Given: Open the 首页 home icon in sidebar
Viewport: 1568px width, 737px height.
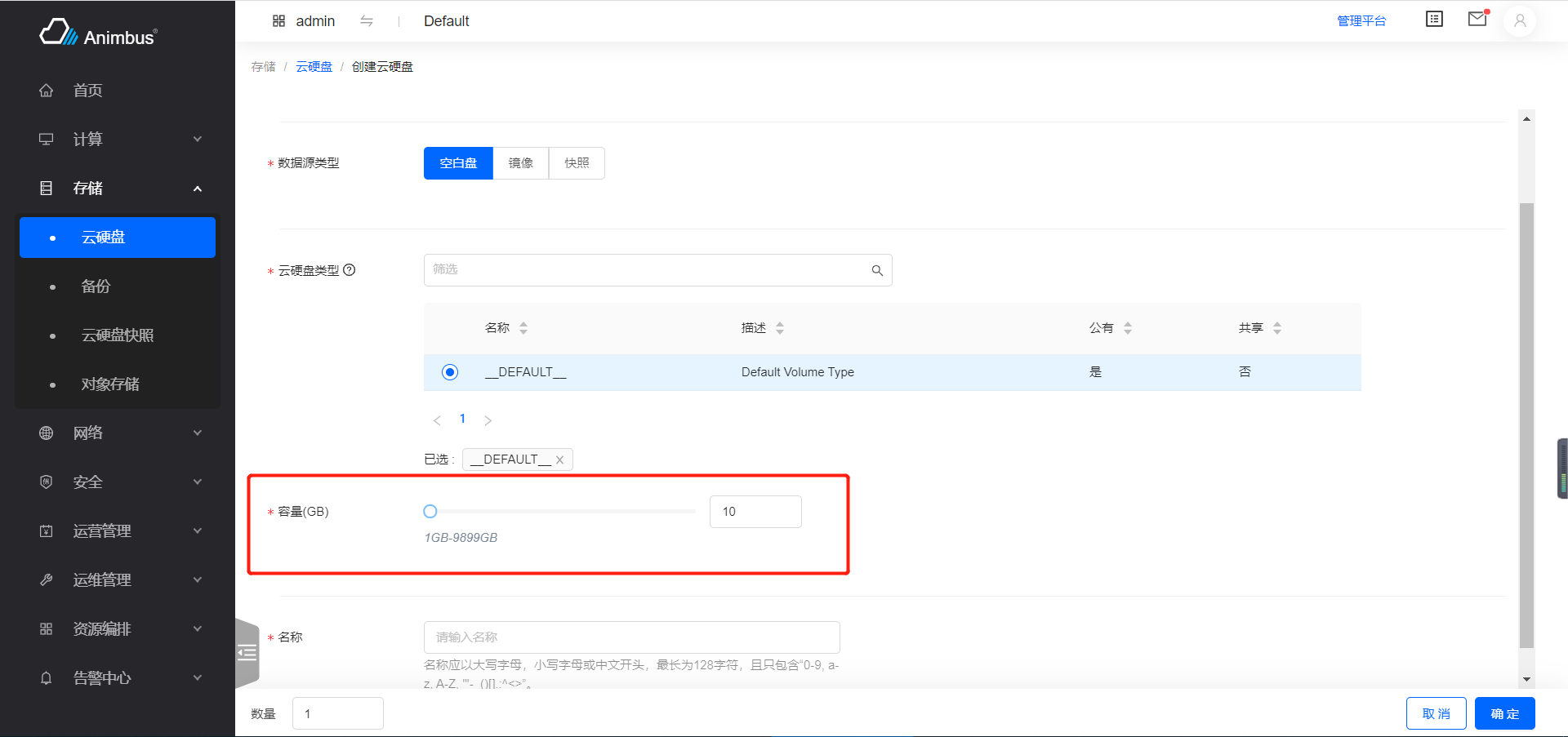Looking at the screenshot, I should point(47,90).
